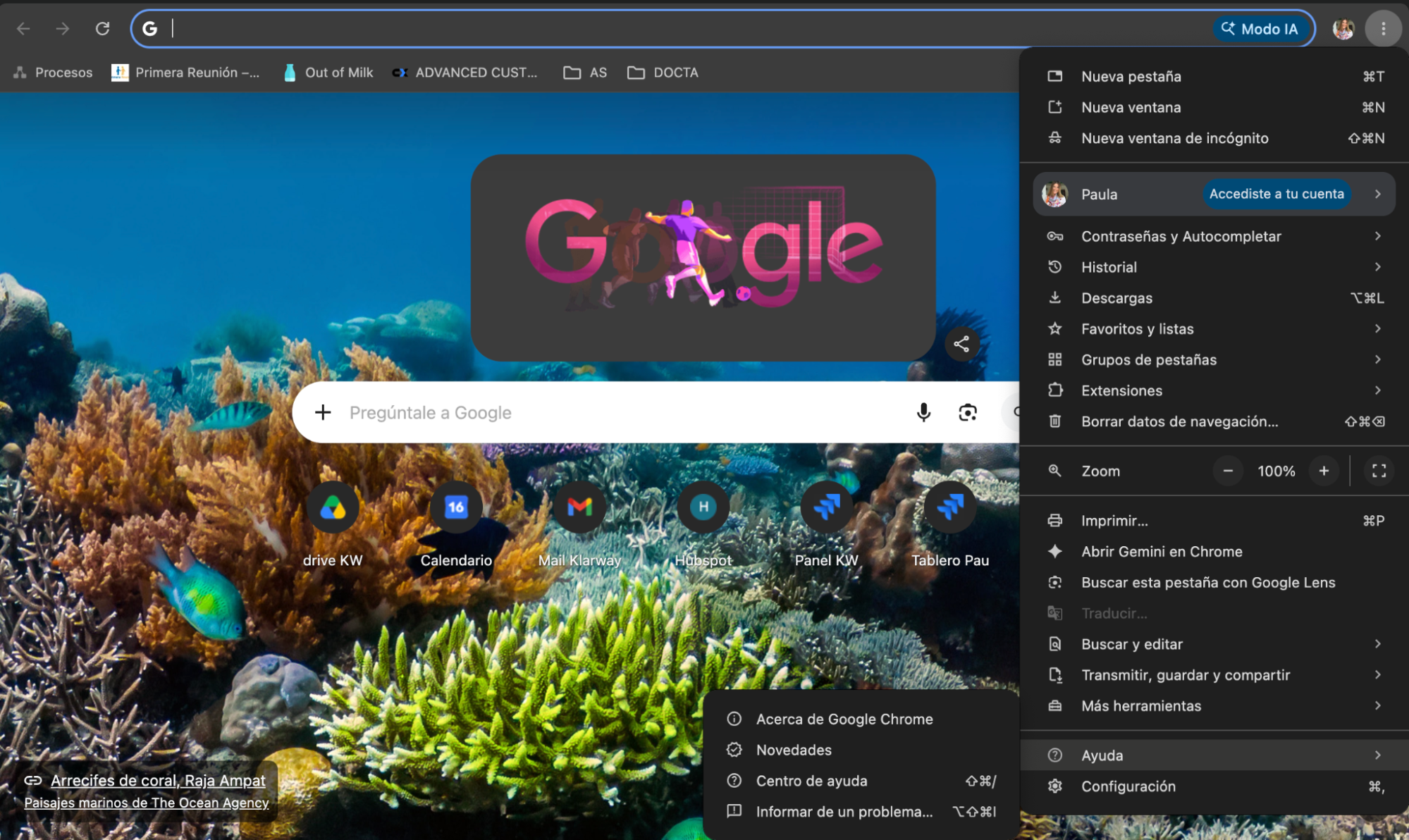This screenshot has width=1409, height=840.
Task: Select Nueva ventana de incógnito
Action: (1214, 138)
